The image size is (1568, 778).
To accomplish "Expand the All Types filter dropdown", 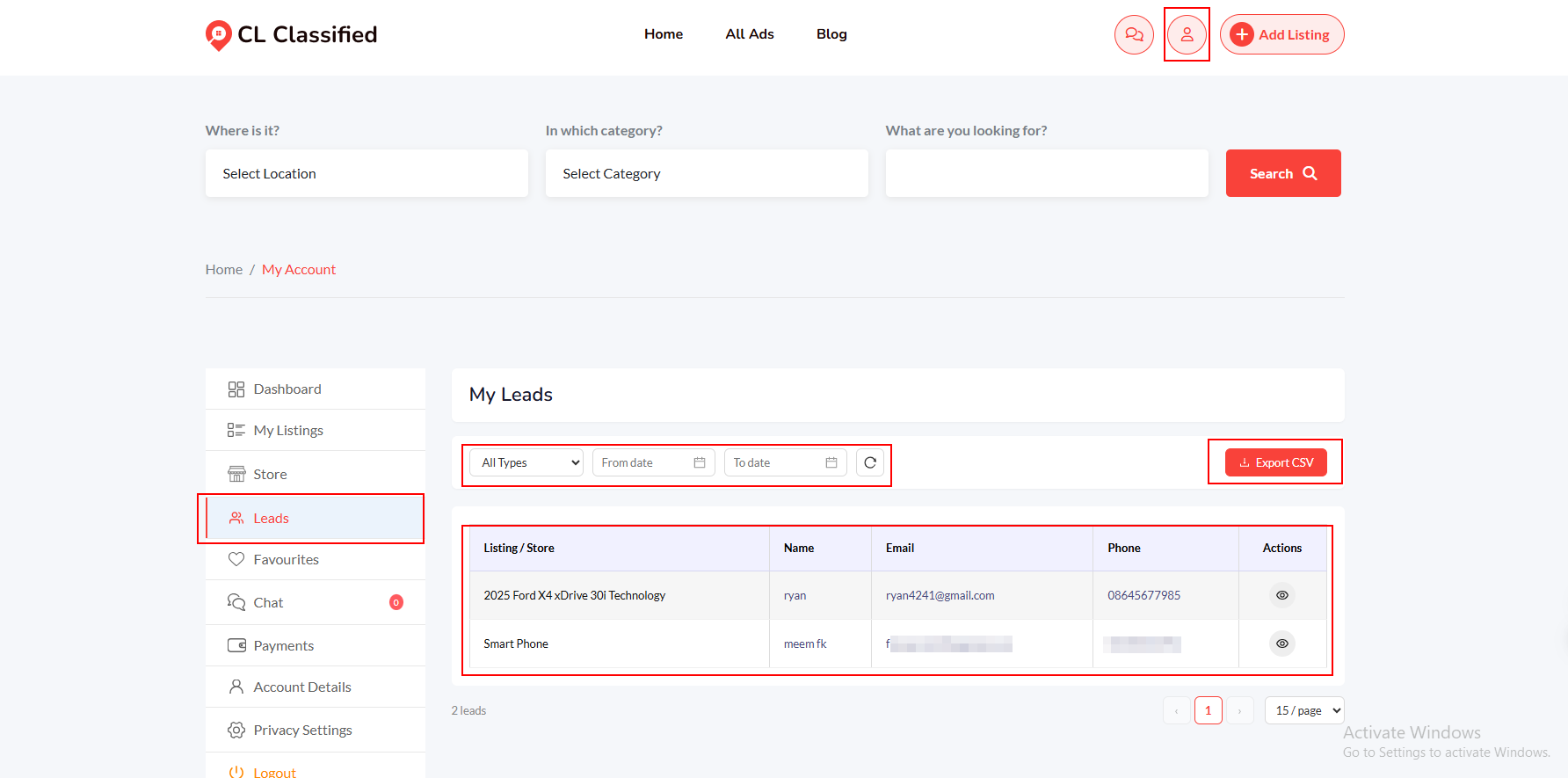I will pyautogui.click(x=526, y=462).
